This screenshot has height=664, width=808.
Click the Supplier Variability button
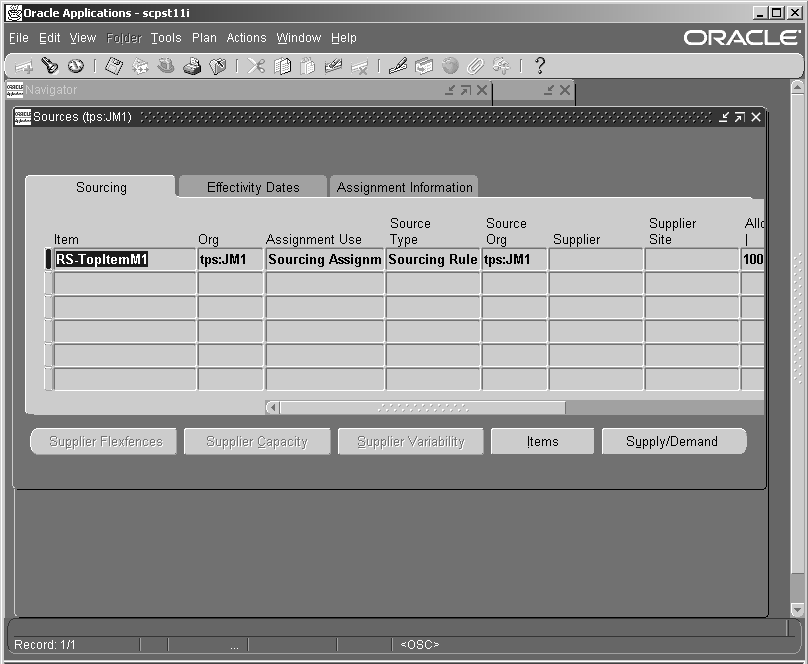[411, 441]
